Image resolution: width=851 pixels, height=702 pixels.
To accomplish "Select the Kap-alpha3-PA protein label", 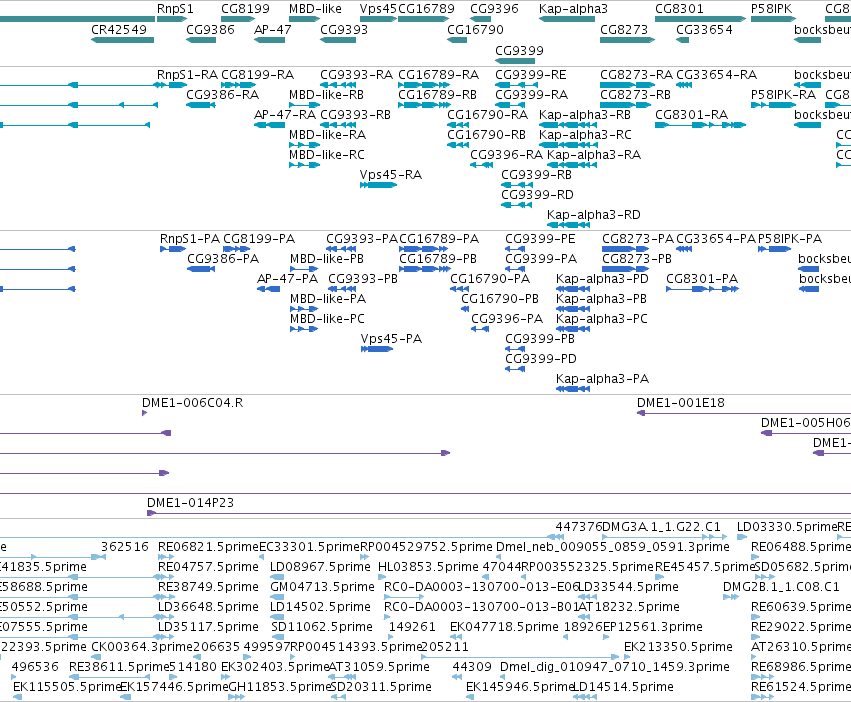I will coord(602,380).
